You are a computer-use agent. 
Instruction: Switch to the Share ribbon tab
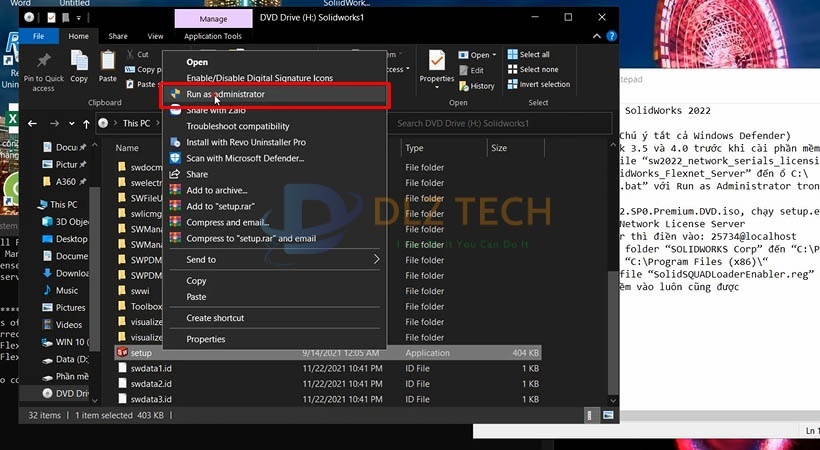point(118,36)
